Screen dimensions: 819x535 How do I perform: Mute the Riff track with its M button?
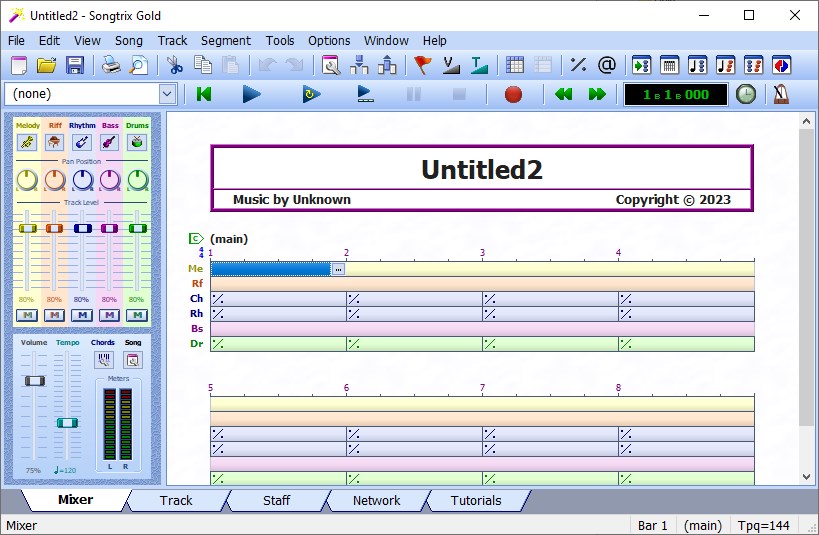54,315
